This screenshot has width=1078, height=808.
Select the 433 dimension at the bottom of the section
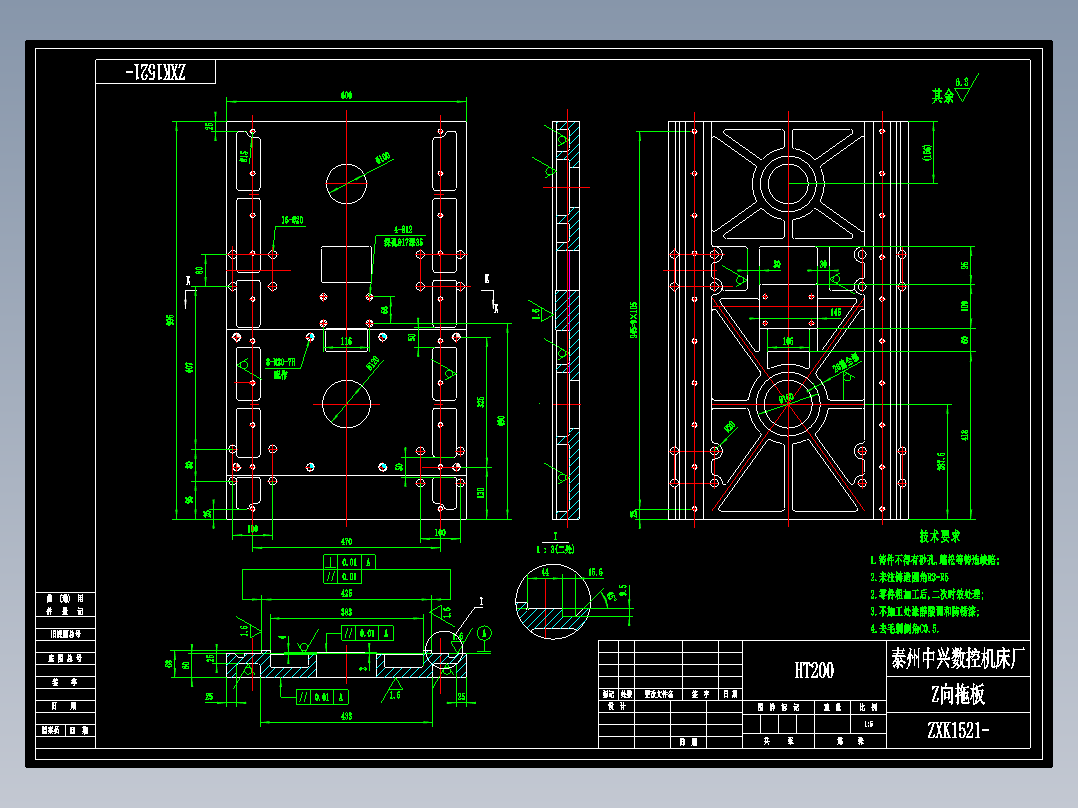coord(346,716)
